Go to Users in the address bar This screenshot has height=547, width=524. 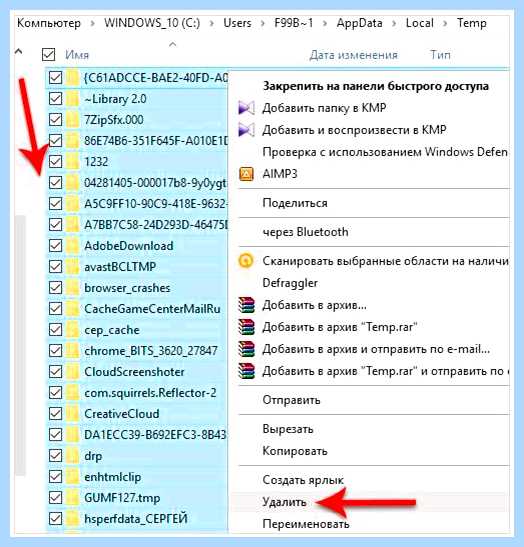click(x=237, y=23)
